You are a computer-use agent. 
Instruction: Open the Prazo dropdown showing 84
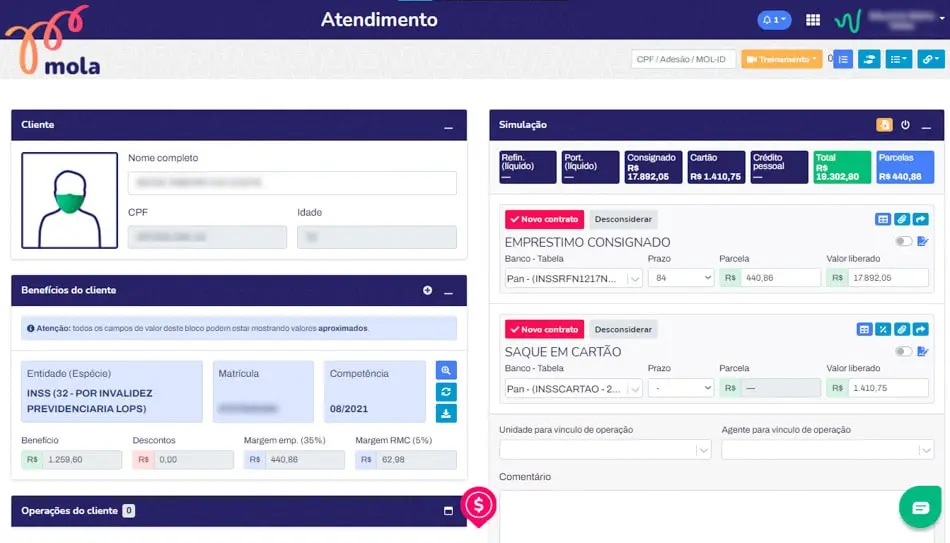(680, 278)
